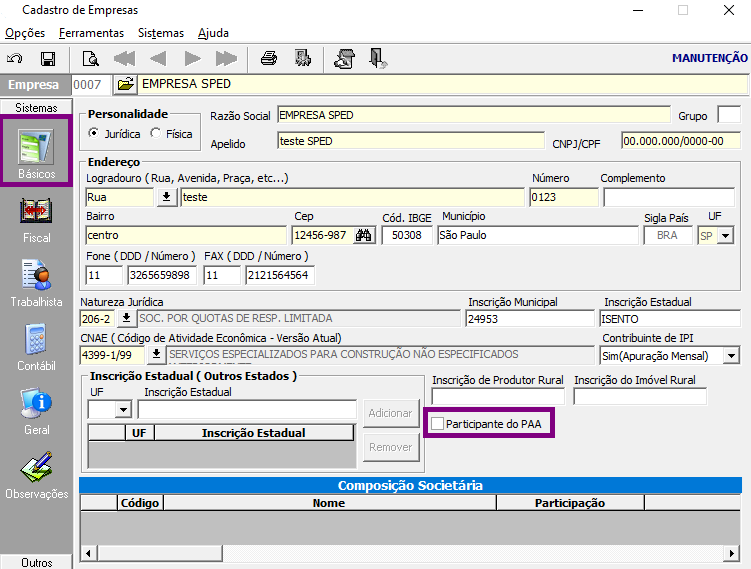This screenshot has height=569, width=751.
Task: Open the Observações sidebar icon
Action: point(36,476)
